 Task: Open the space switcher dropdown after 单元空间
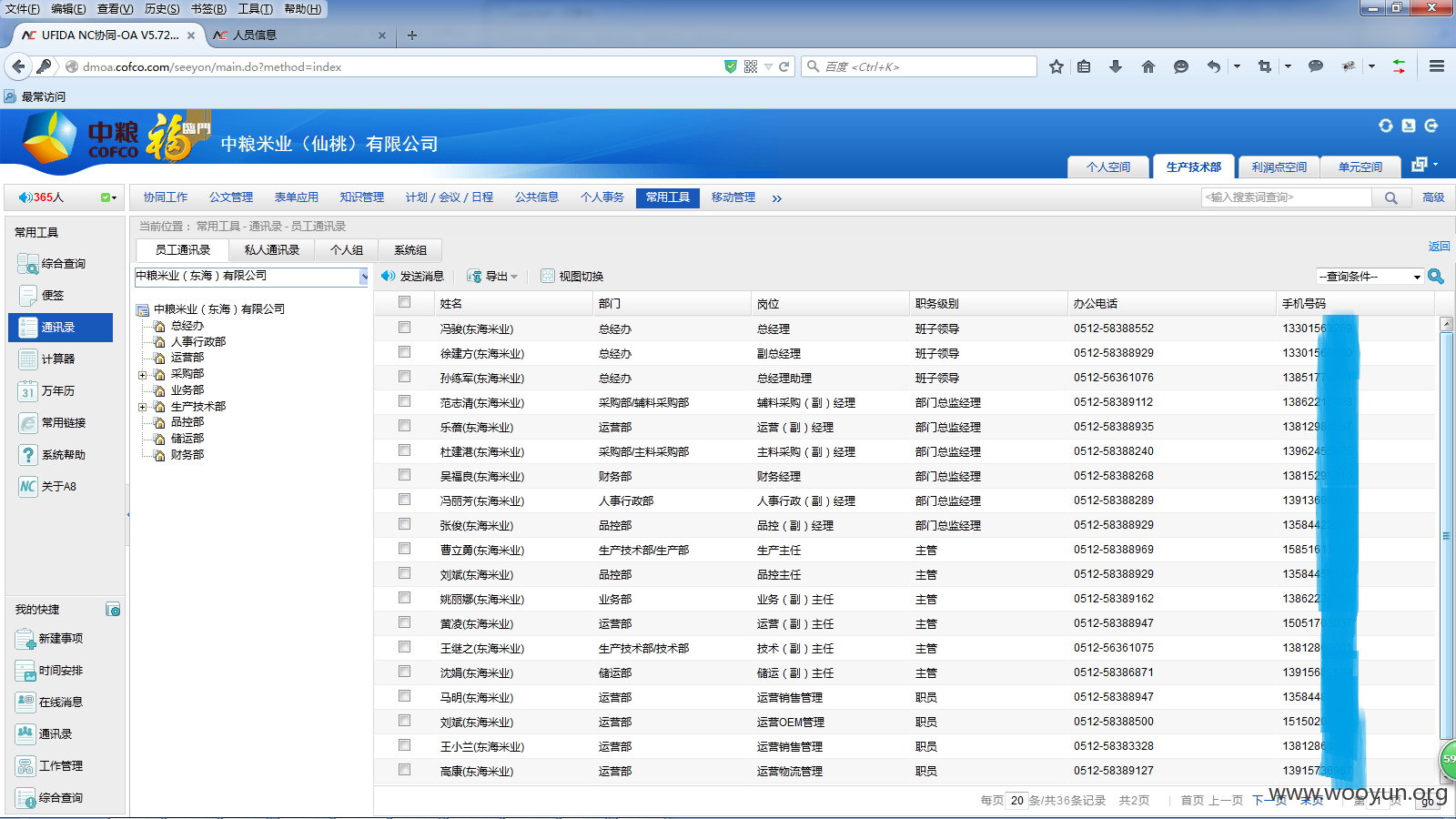pyautogui.click(x=1424, y=165)
